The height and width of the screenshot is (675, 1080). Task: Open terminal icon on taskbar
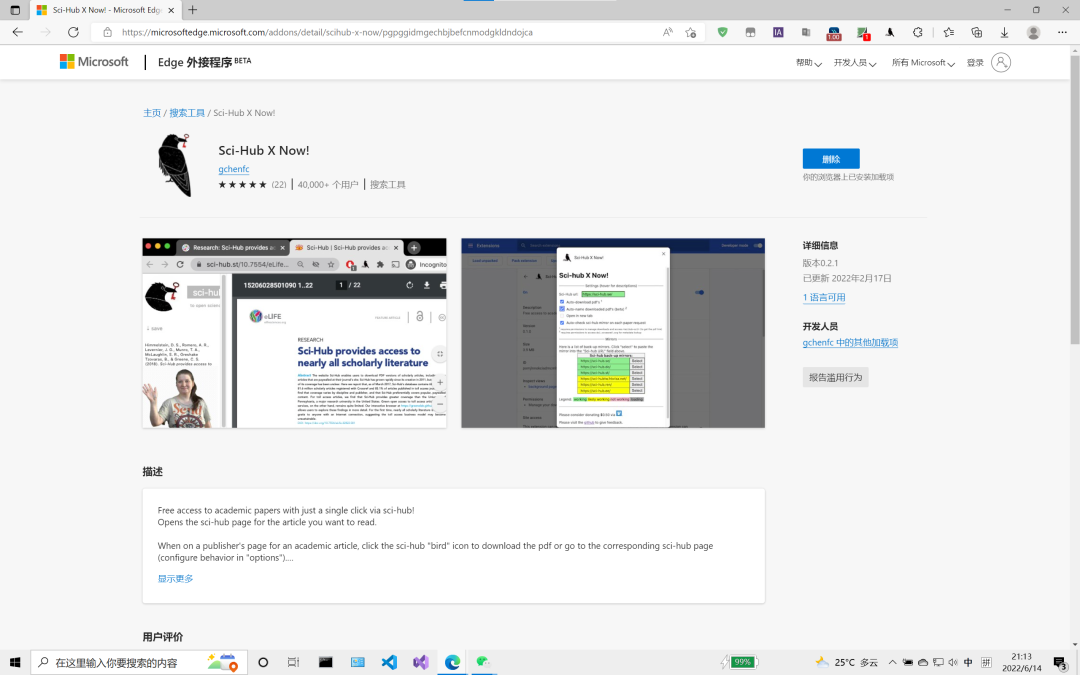click(326, 663)
